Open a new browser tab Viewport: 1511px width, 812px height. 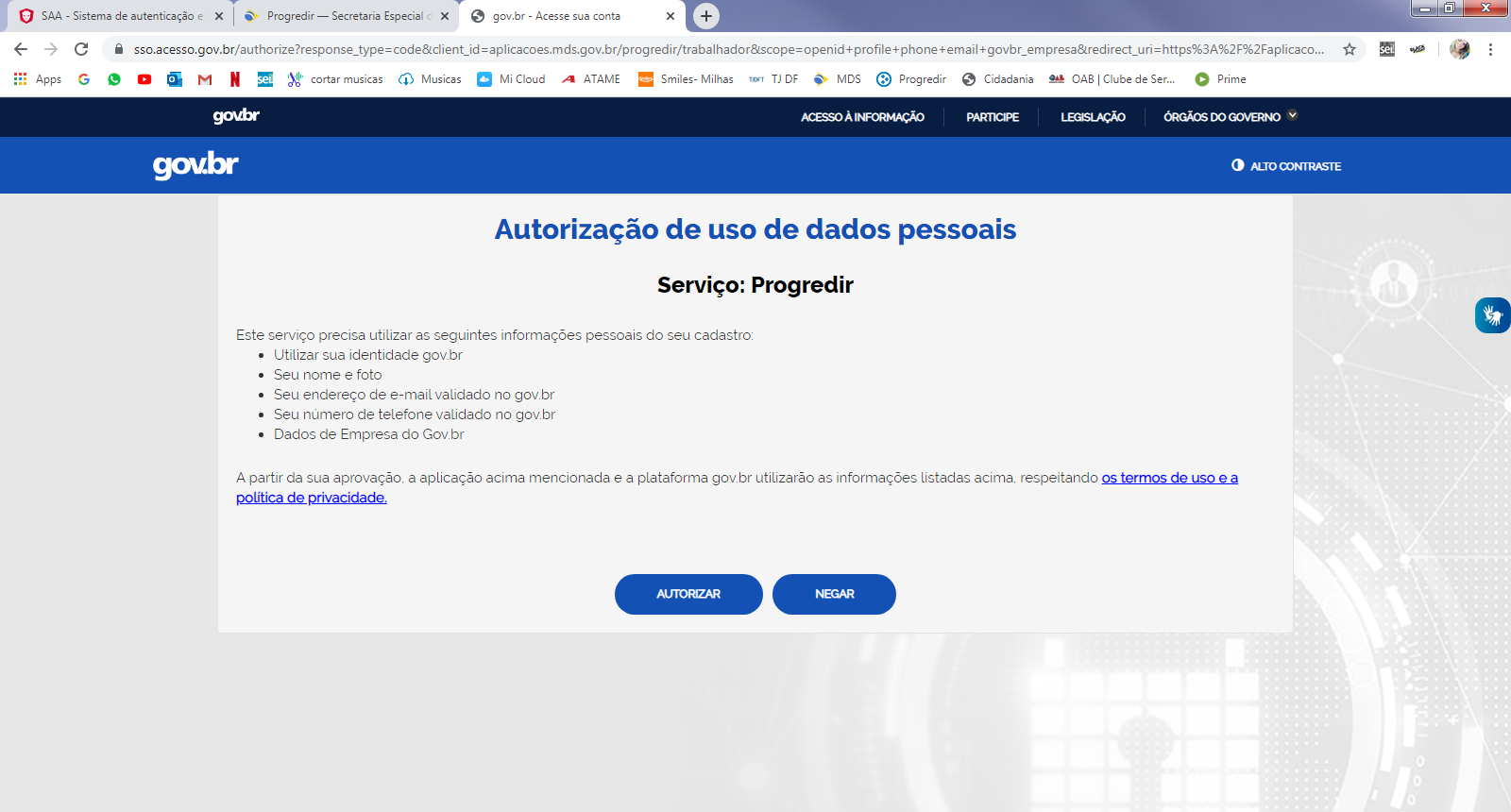[x=706, y=16]
